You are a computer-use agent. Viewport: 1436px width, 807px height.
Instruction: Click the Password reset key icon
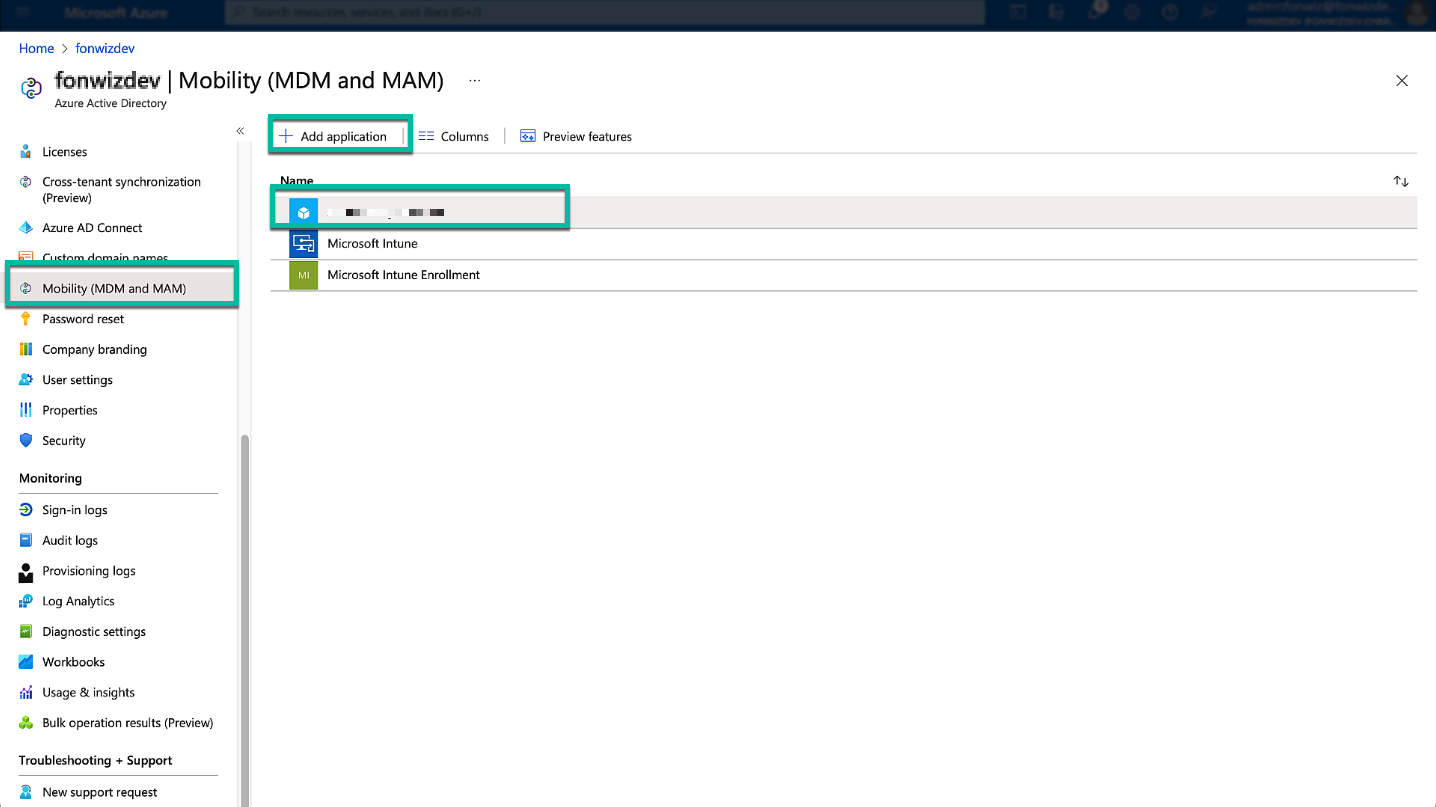coord(26,319)
